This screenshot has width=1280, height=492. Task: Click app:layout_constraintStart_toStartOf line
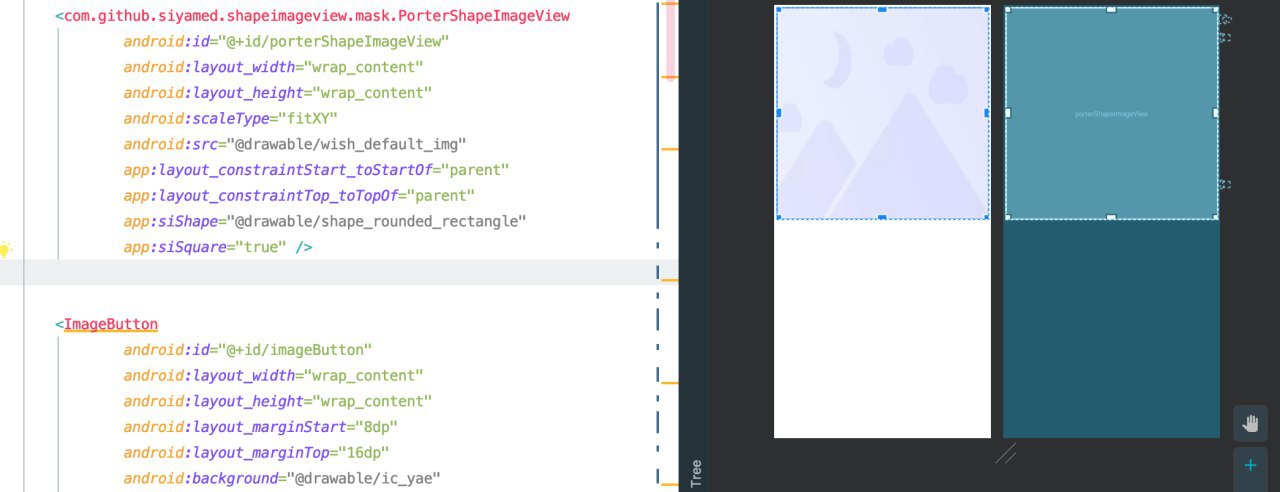316,170
